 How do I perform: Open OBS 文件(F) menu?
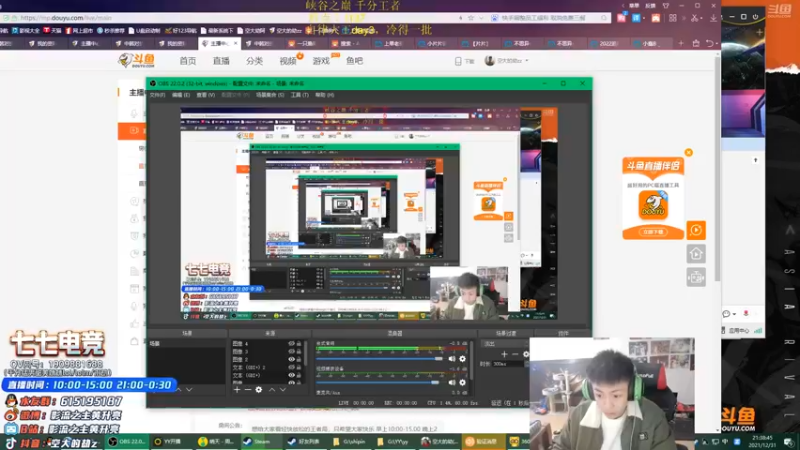[158, 95]
